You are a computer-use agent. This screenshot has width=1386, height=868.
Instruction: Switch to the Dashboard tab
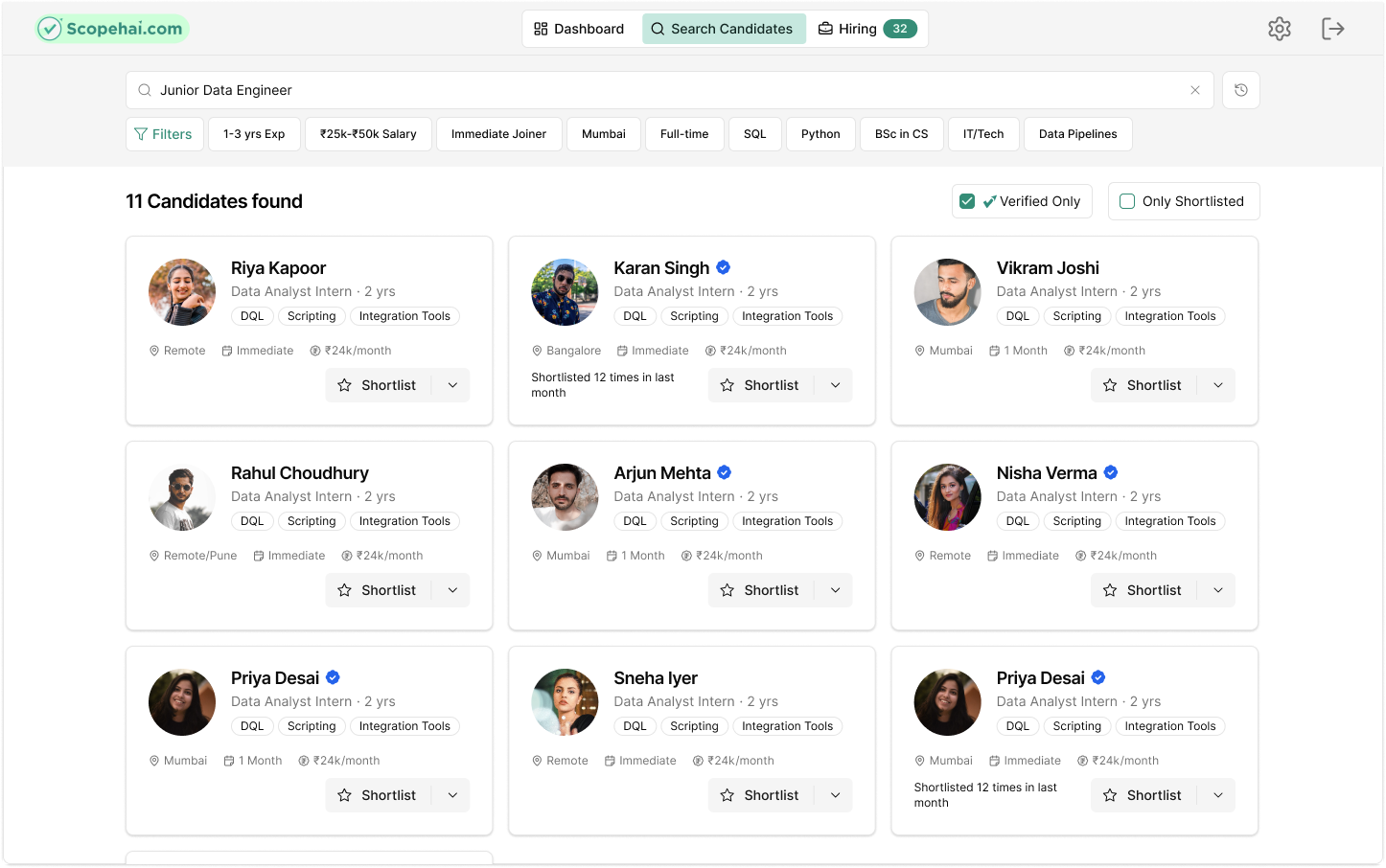pos(579,29)
